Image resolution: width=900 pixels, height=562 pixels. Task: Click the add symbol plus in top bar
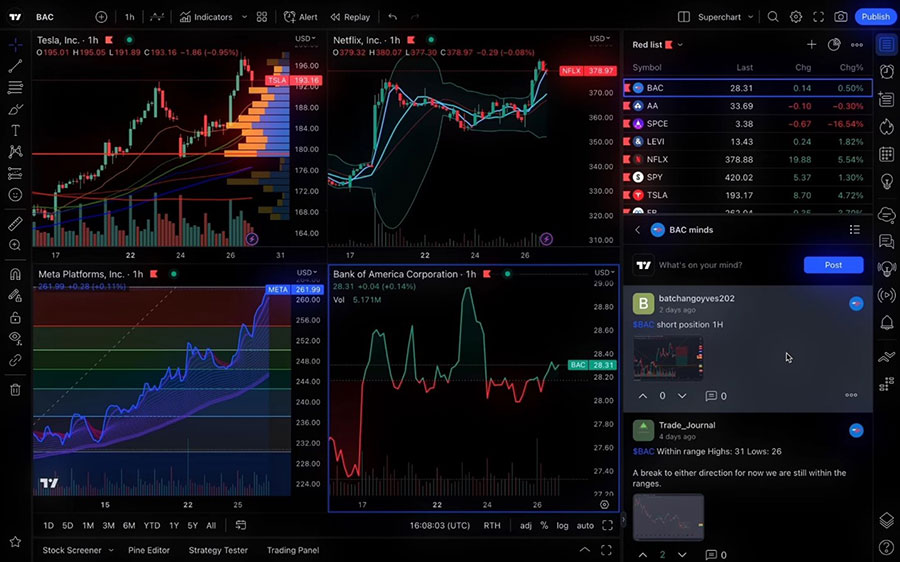[101, 17]
